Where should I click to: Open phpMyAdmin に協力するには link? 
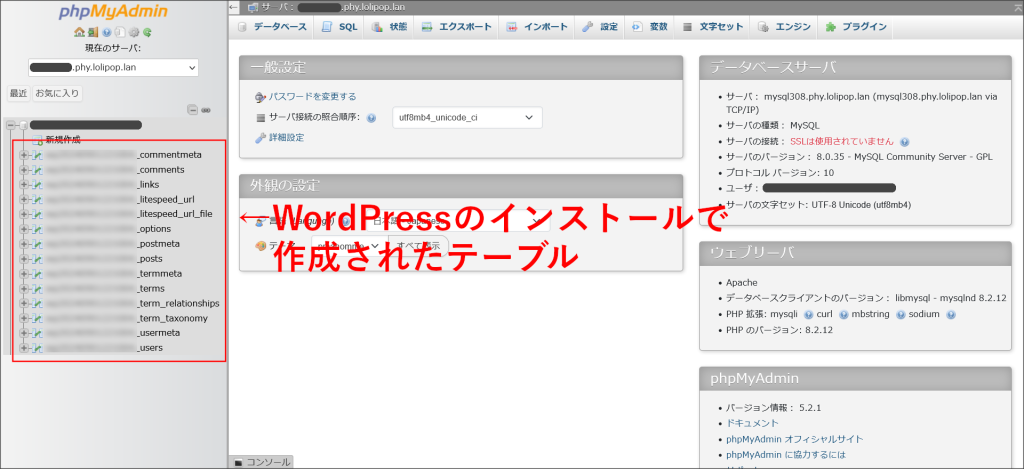(x=787, y=455)
